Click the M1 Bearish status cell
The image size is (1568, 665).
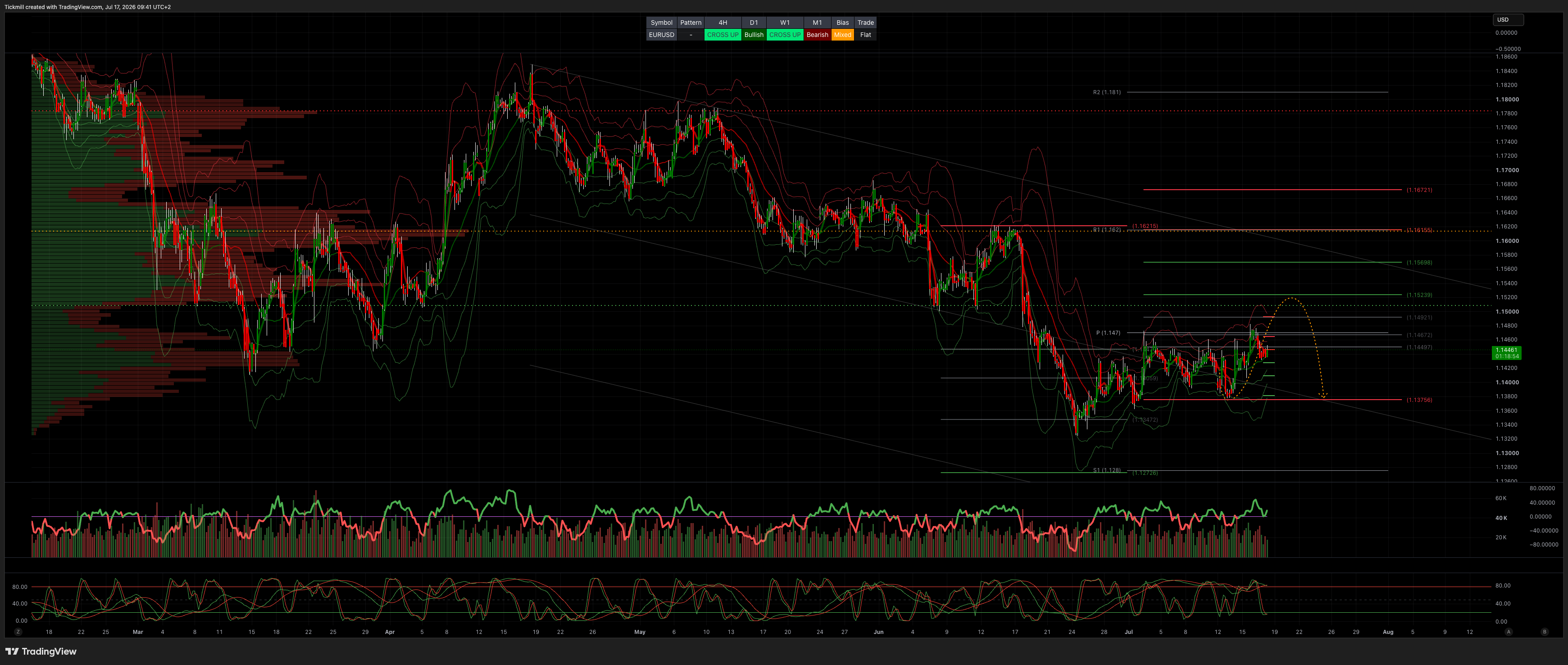click(x=817, y=35)
